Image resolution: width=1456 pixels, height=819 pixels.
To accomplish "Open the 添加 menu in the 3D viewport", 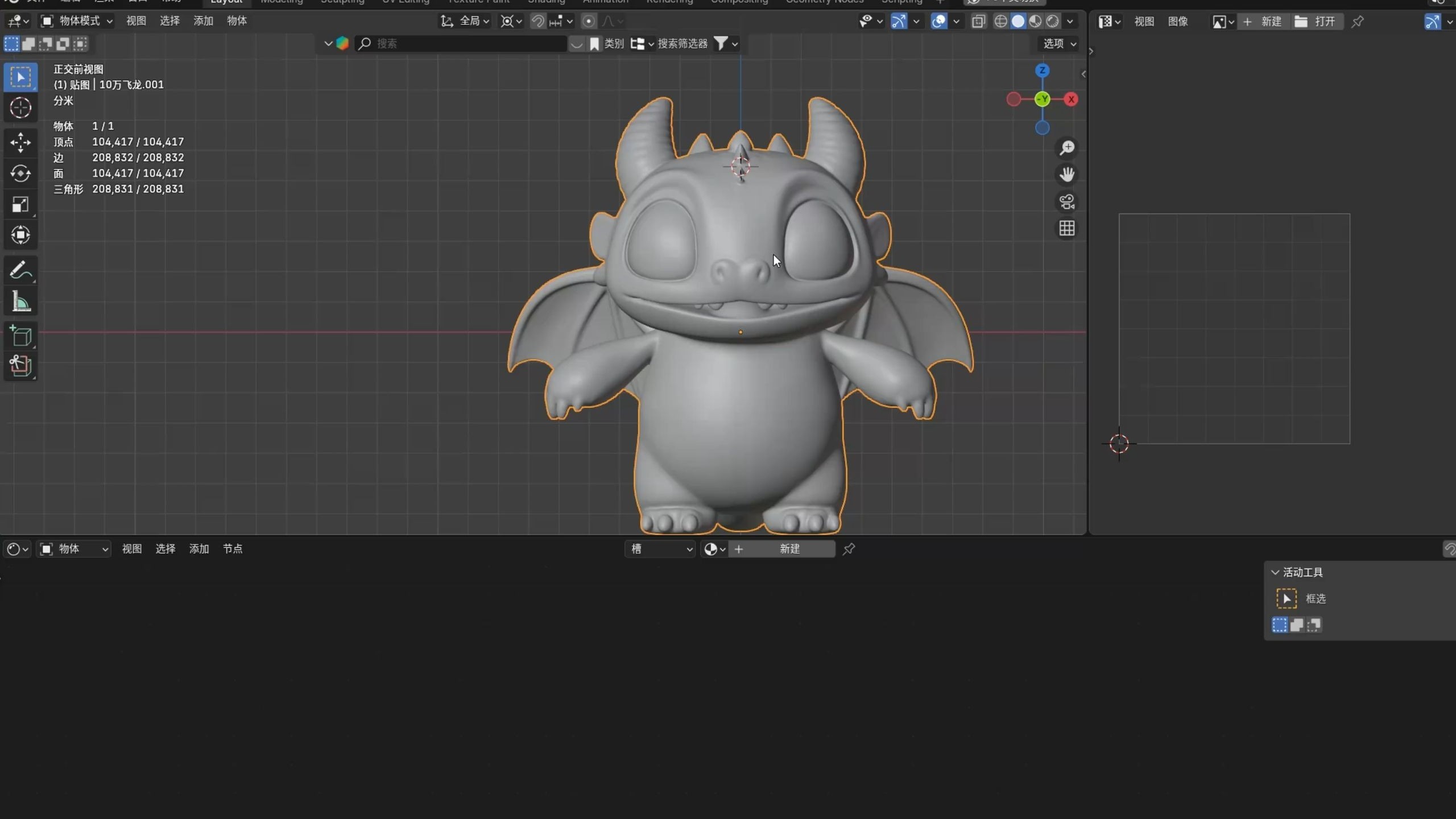I will (203, 21).
